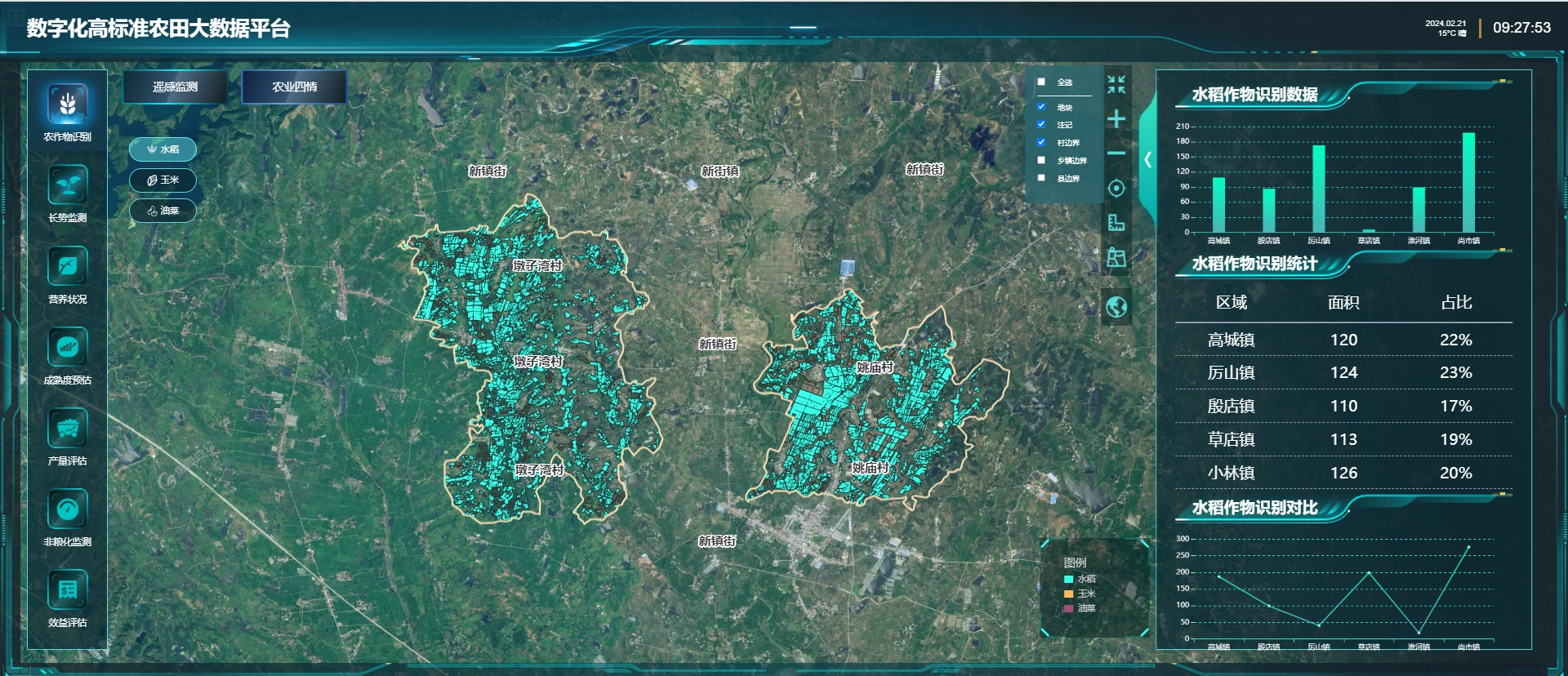Switch to the 遥感监测 tab
This screenshot has width=1568, height=676.
tap(175, 87)
